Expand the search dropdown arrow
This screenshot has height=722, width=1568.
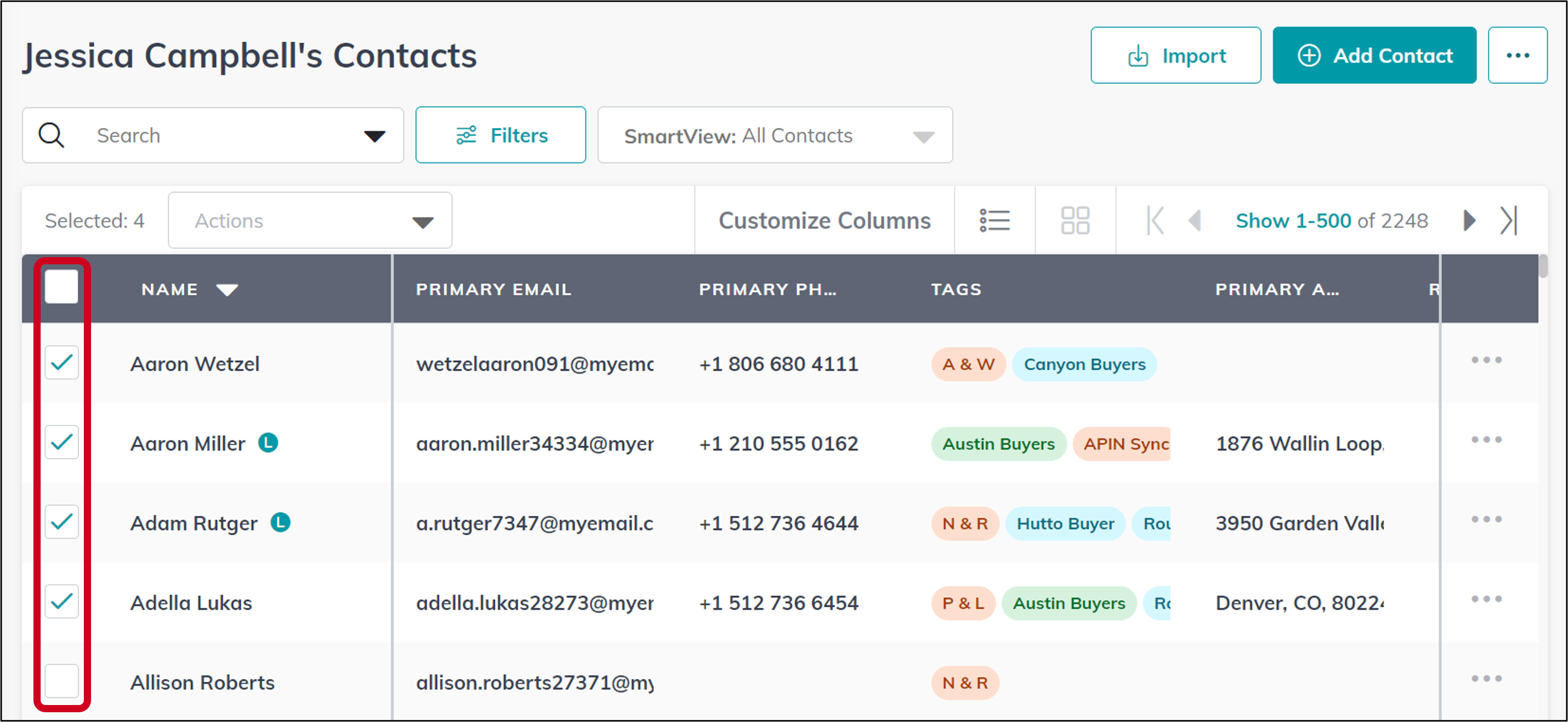pyautogui.click(x=375, y=136)
